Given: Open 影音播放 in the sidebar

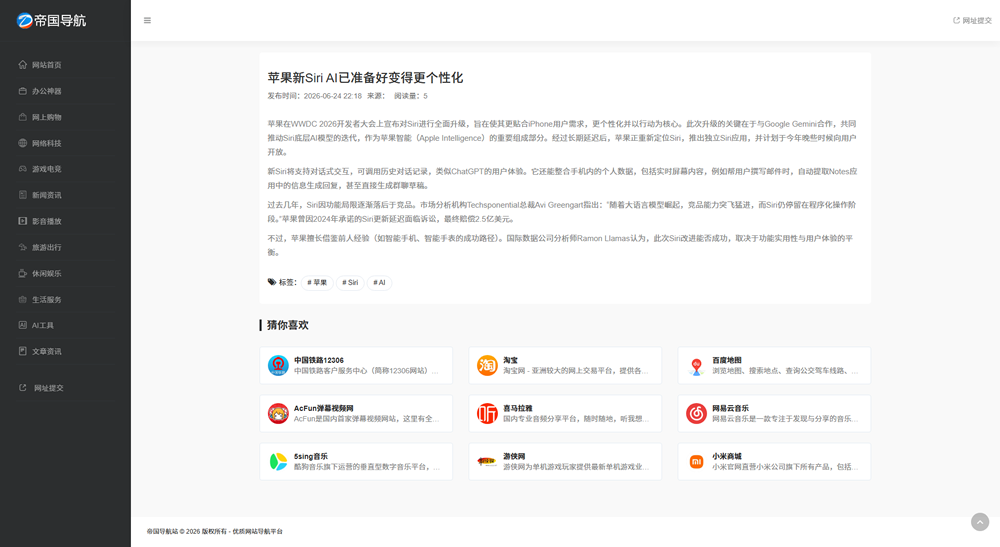Looking at the screenshot, I should 47,221.
